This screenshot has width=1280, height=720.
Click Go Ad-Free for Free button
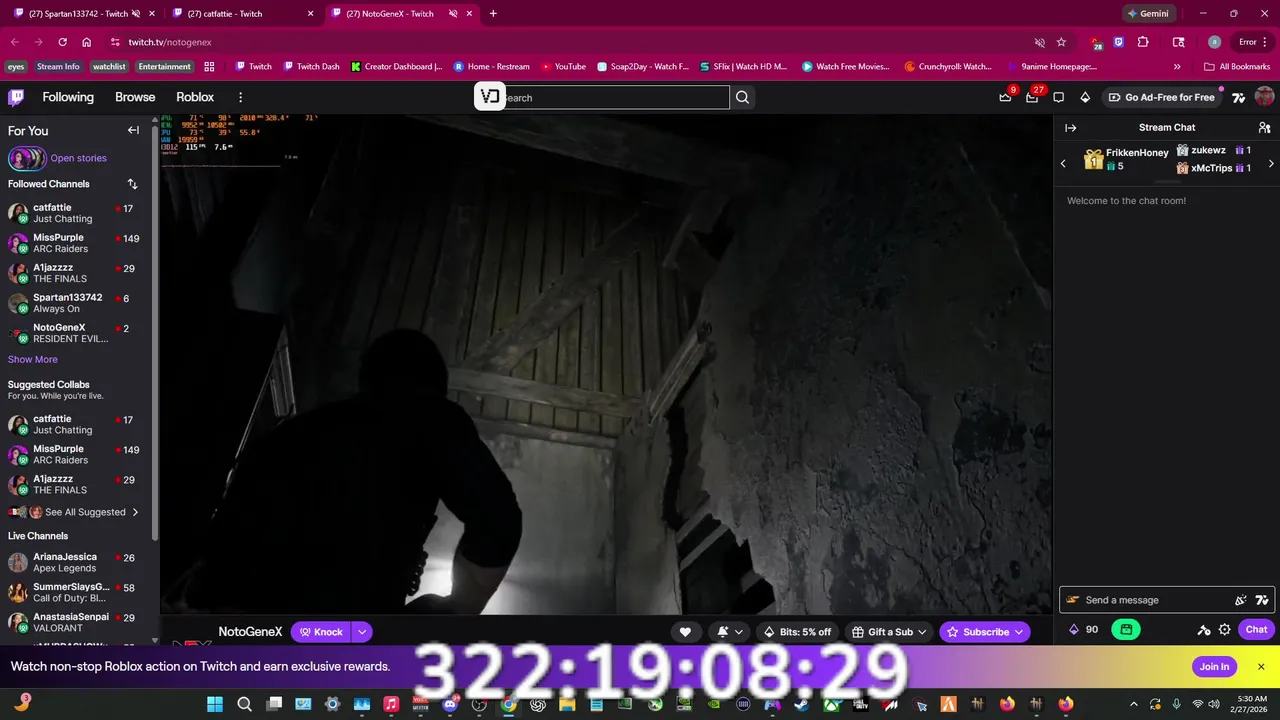click(x=1161, y=97)
